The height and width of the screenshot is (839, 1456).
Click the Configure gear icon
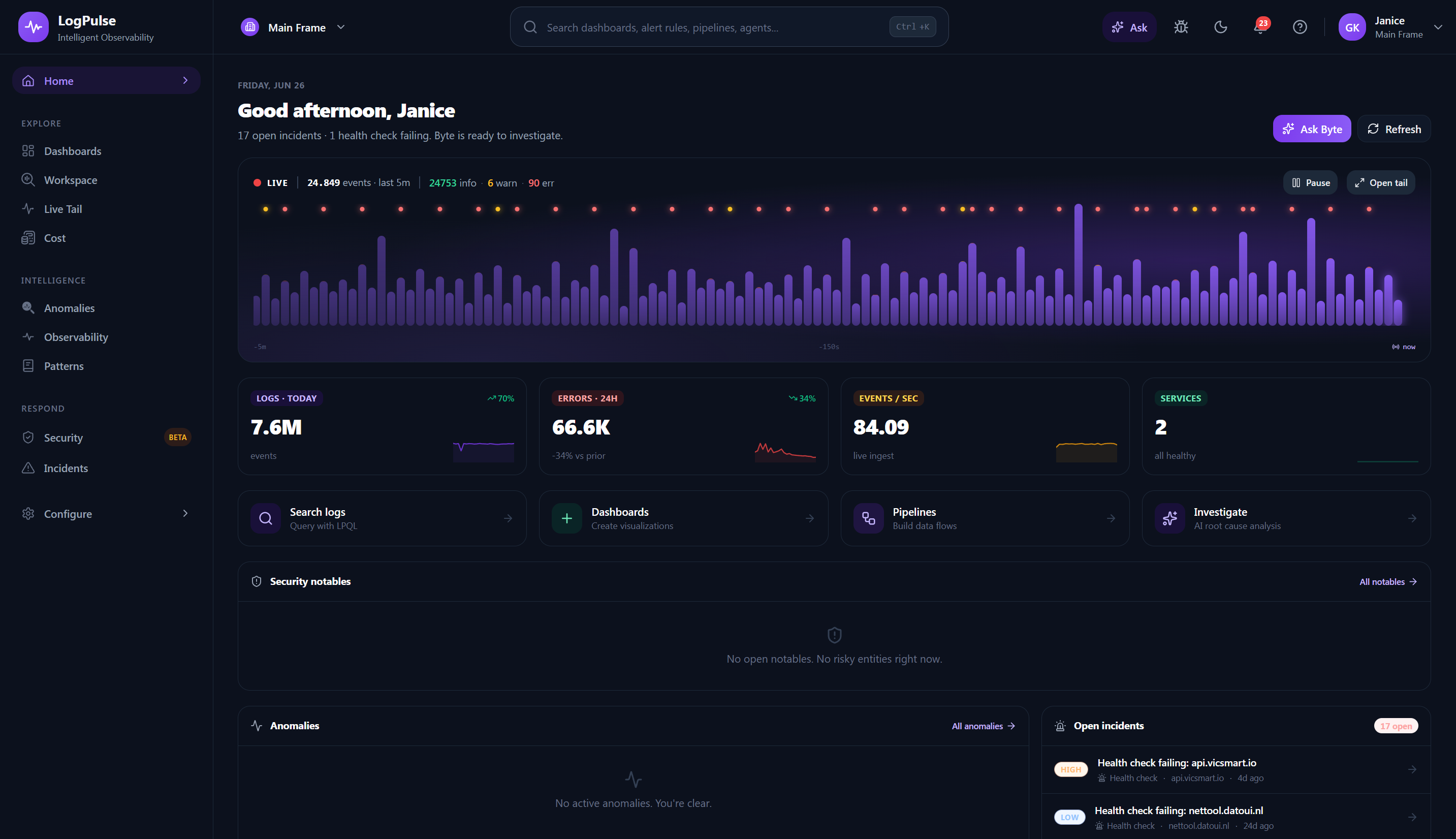28,513
